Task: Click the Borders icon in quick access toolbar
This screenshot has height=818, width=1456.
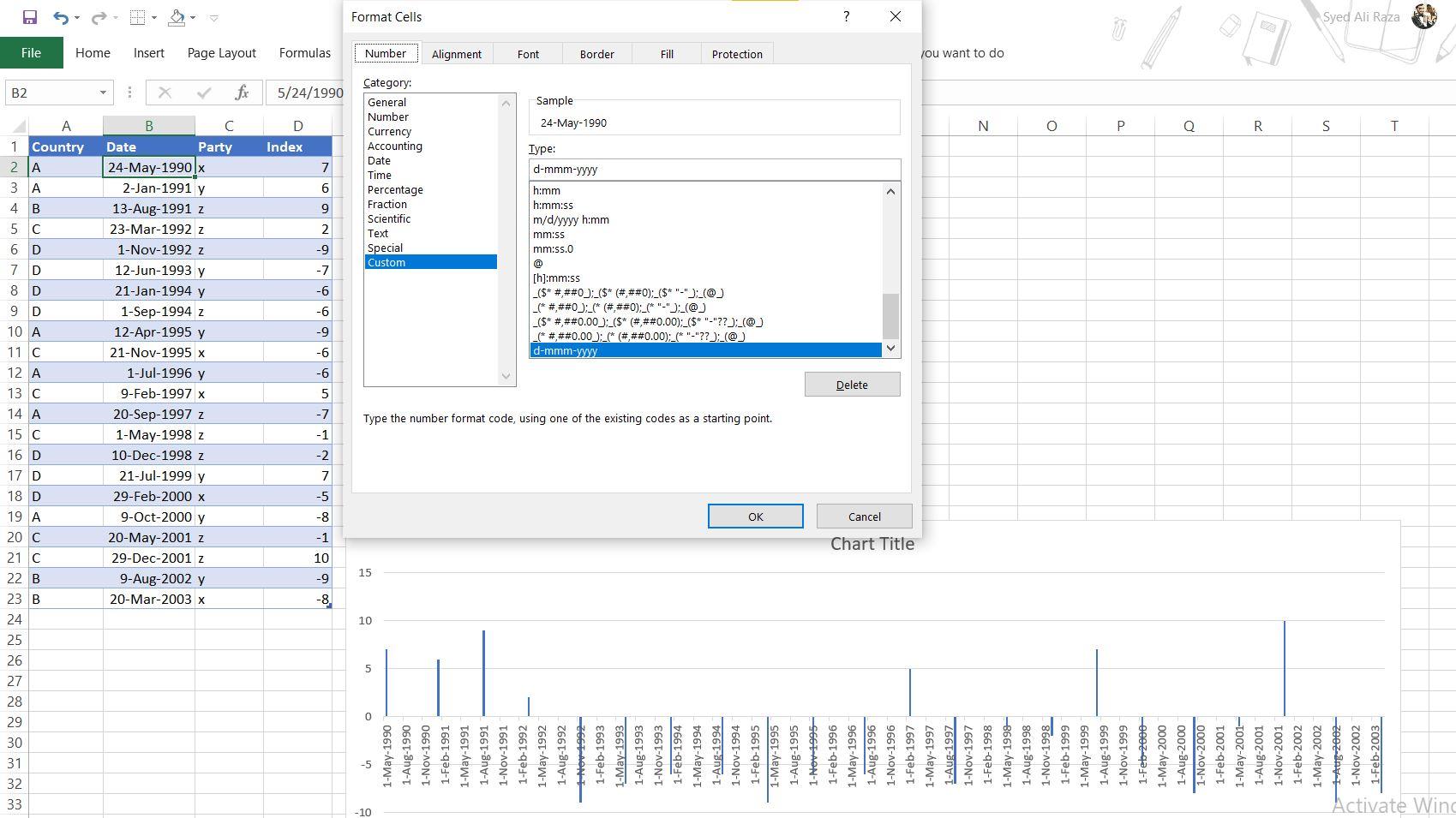Action: click(x=137, y=17)
